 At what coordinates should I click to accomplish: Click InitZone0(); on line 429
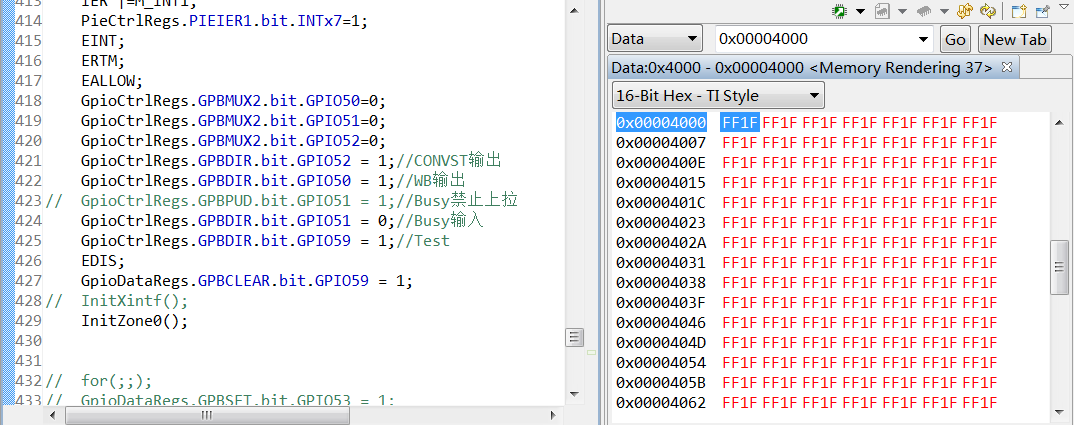coord(134,320)
